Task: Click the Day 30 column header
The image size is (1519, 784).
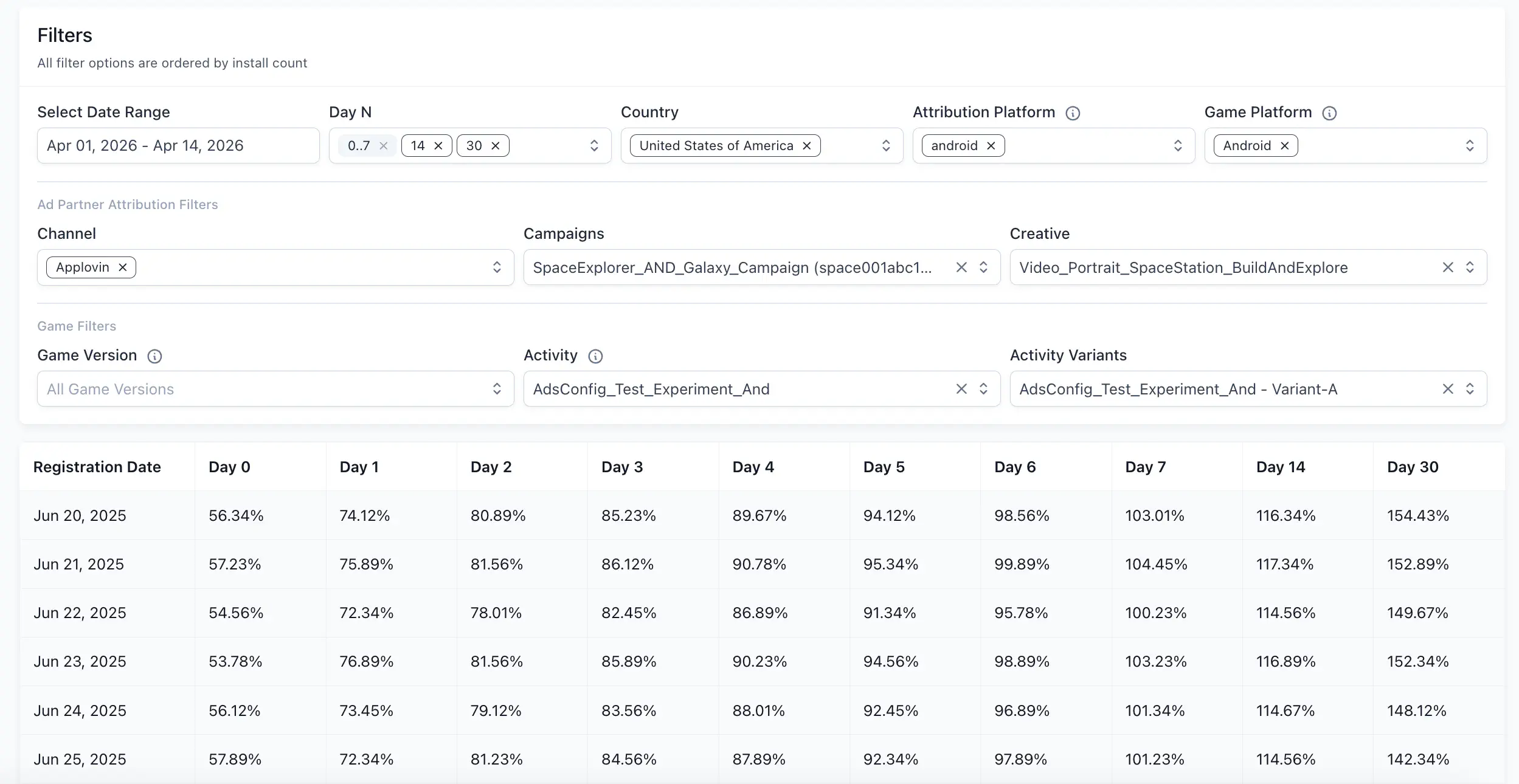Action: [1412, 467]
